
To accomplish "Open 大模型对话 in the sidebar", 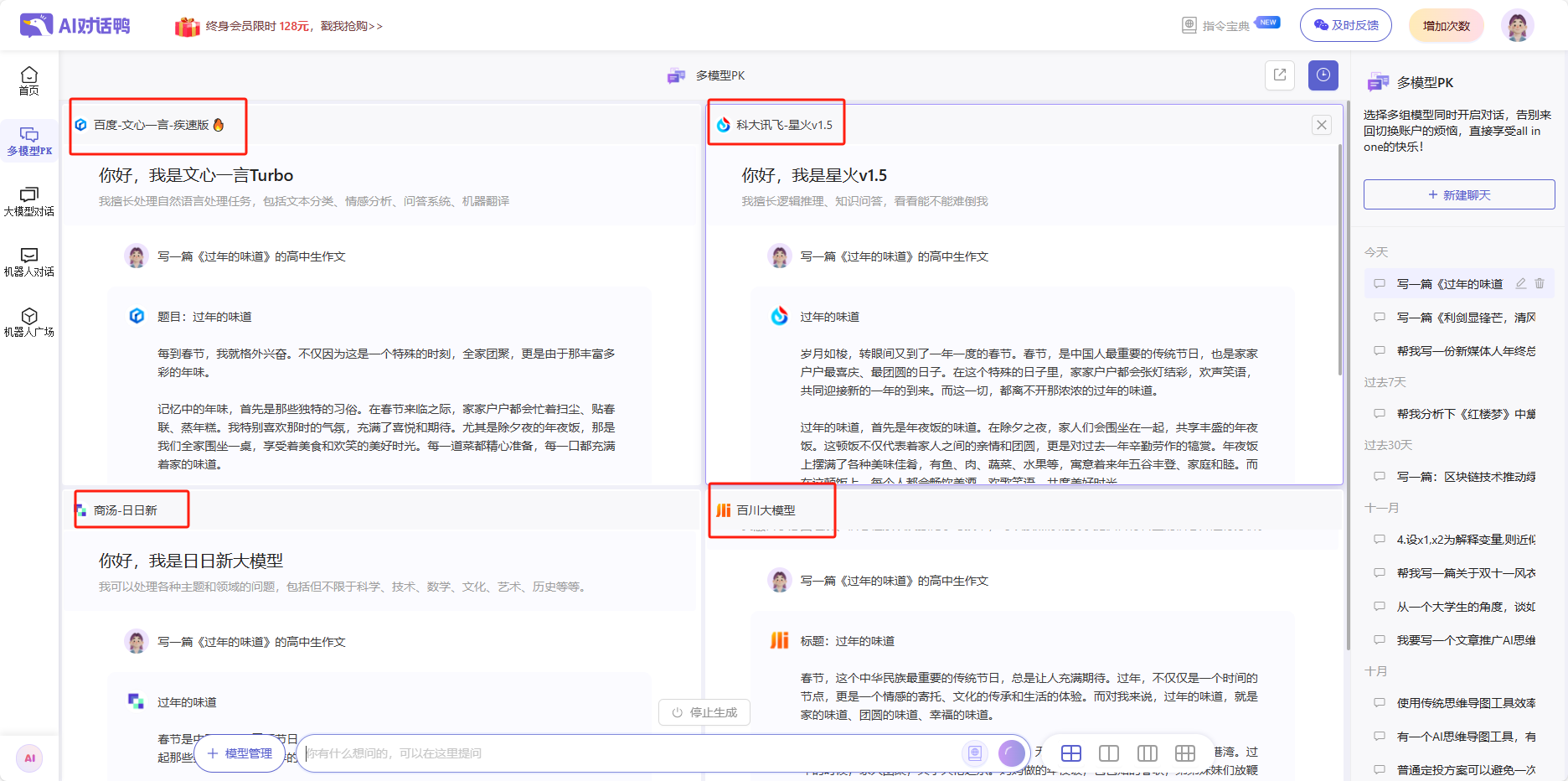I will 29,201.
